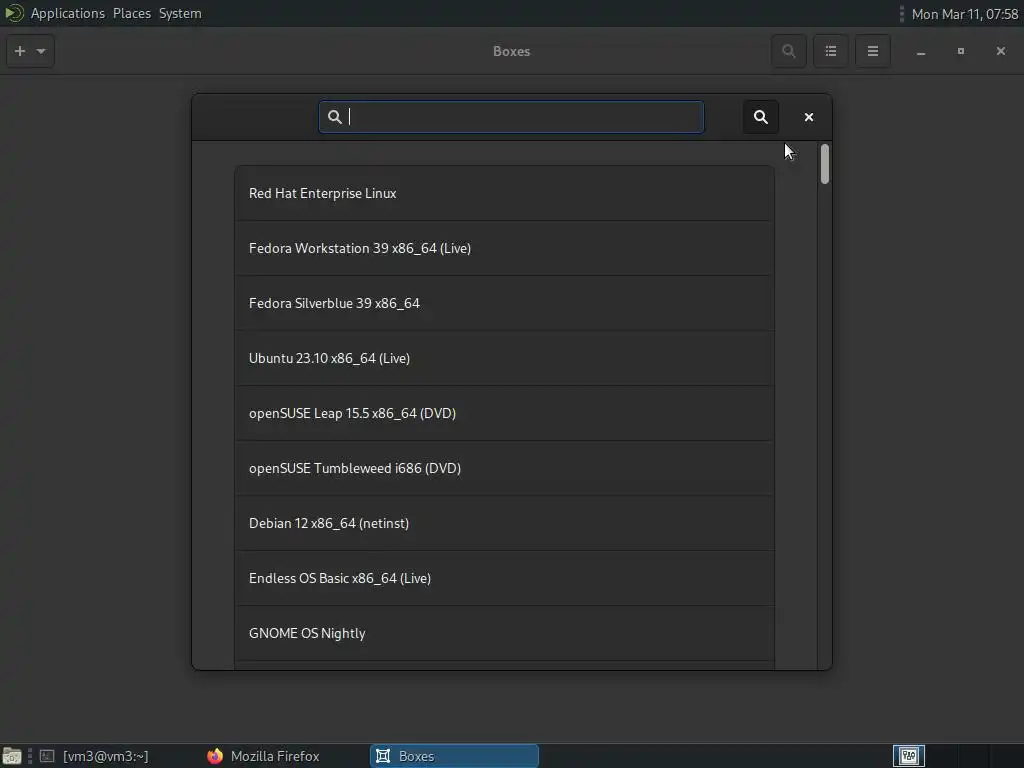Click the dialog's vertical scrollbar handle
The width and height of the screenshot is (1024, 768).
[825, 164]
